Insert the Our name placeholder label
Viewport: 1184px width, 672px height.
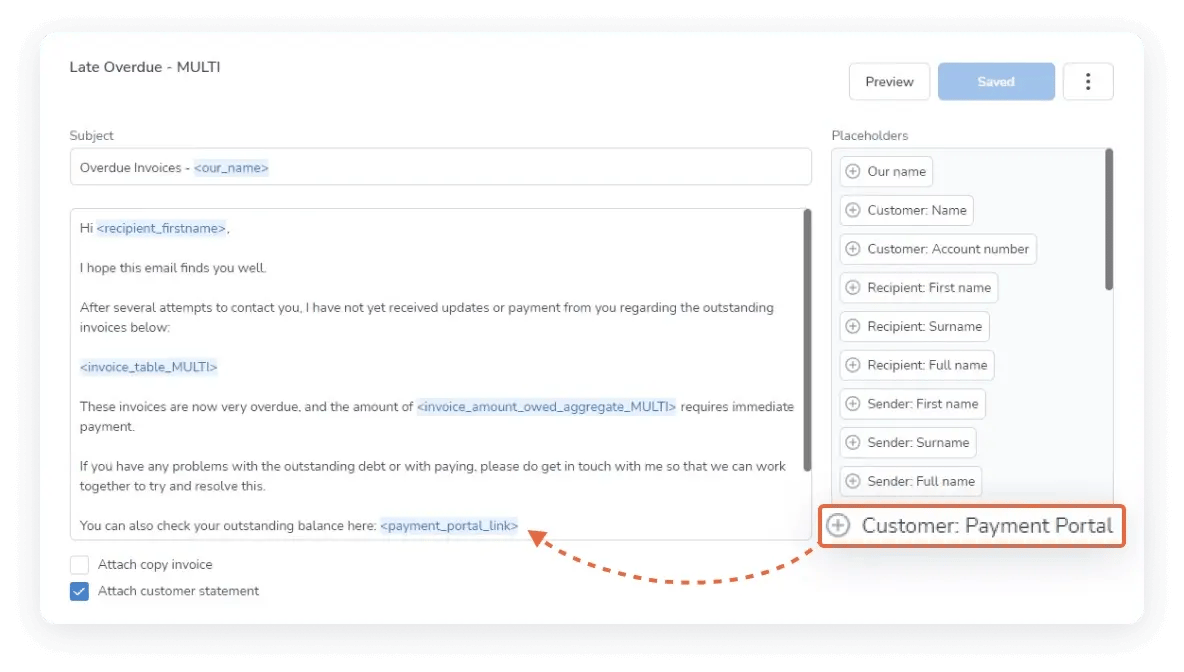pos(896,171)
